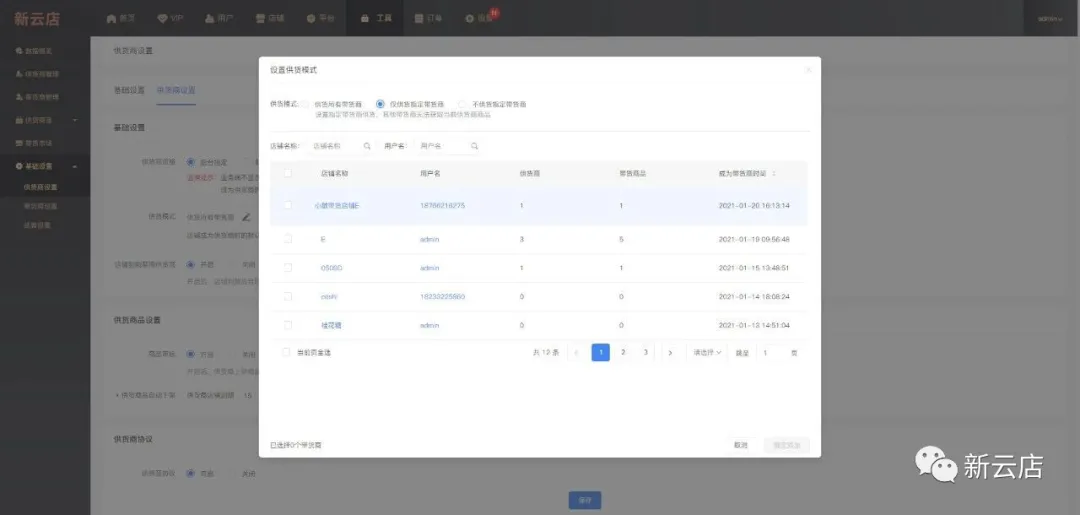Select 仅供货指定带货商 radio option
1080x515 pixels.
pyautogui.click(x=380, y=104)
